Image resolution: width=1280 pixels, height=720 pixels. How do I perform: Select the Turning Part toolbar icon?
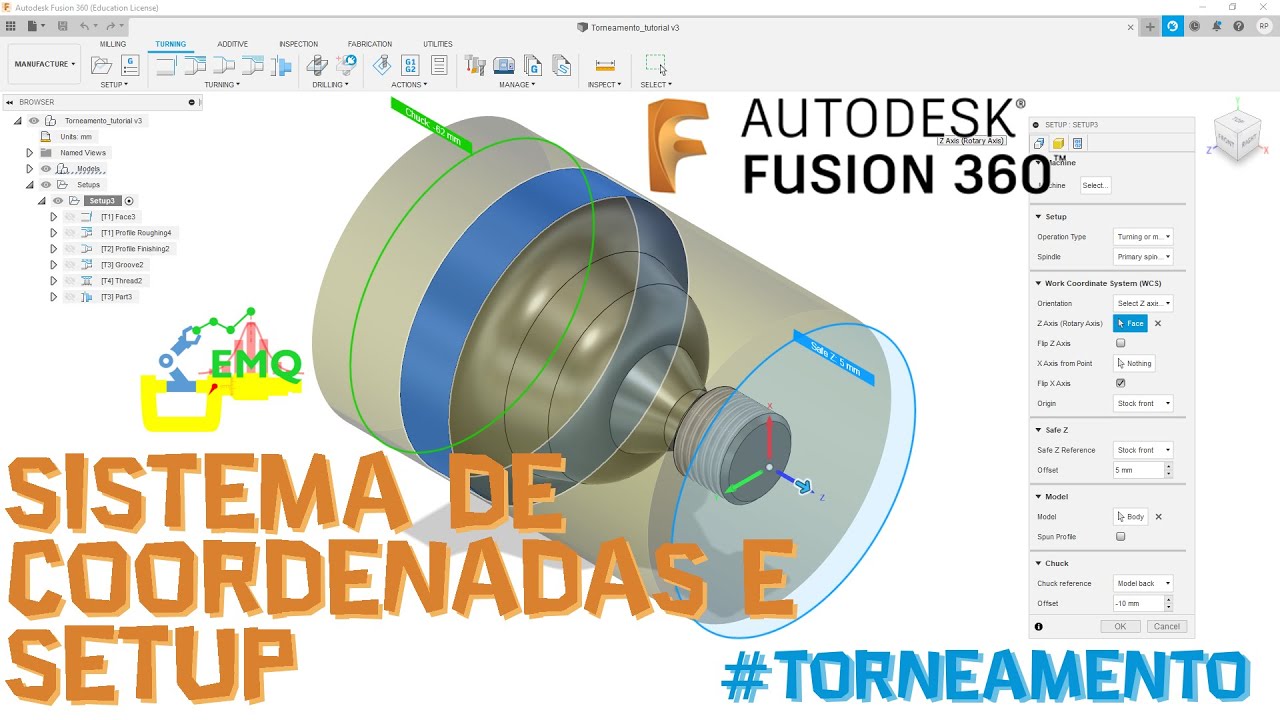click(281, 66)
